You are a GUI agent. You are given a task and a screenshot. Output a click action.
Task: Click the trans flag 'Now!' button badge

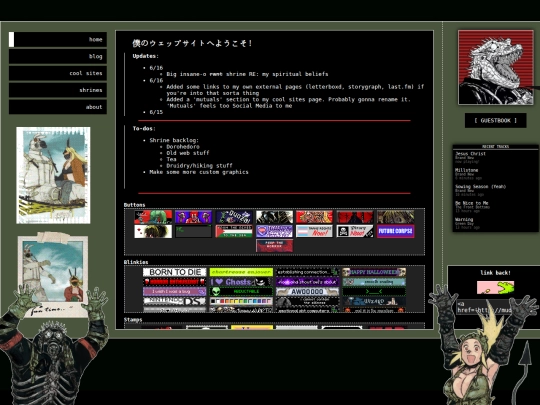coord(314,231)
